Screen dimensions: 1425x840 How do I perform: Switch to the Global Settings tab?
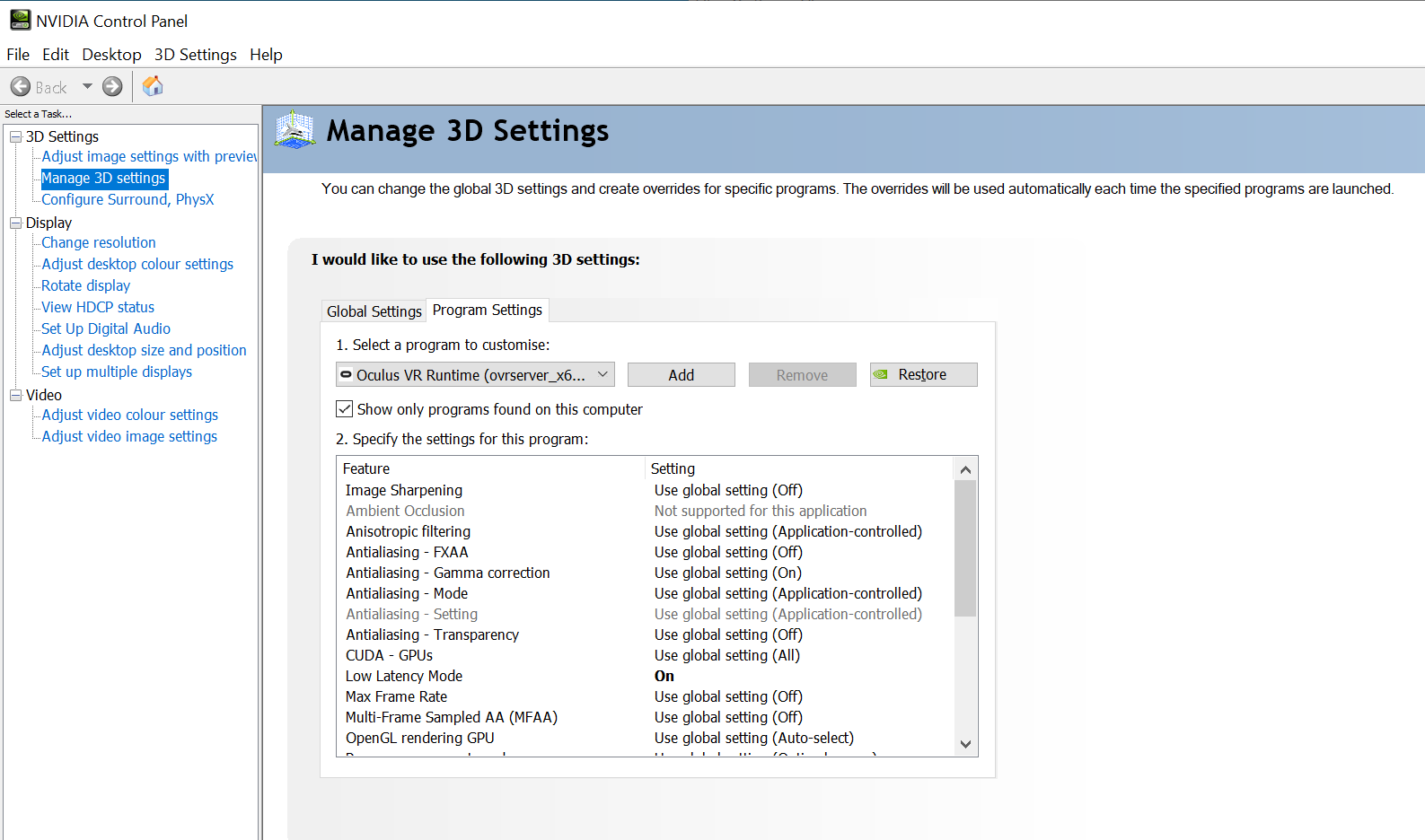pyautogui.click(x=374, y=311)
